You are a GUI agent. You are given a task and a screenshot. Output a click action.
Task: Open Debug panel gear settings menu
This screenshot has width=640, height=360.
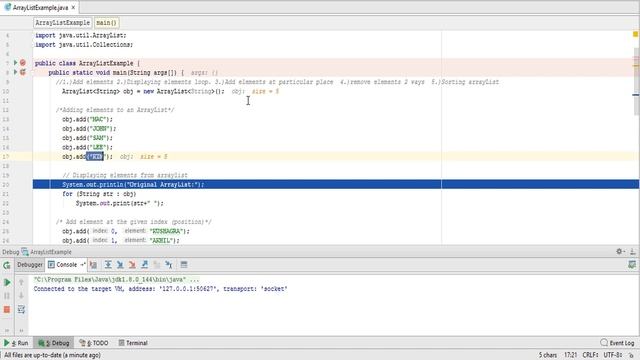tap(620, 252)
